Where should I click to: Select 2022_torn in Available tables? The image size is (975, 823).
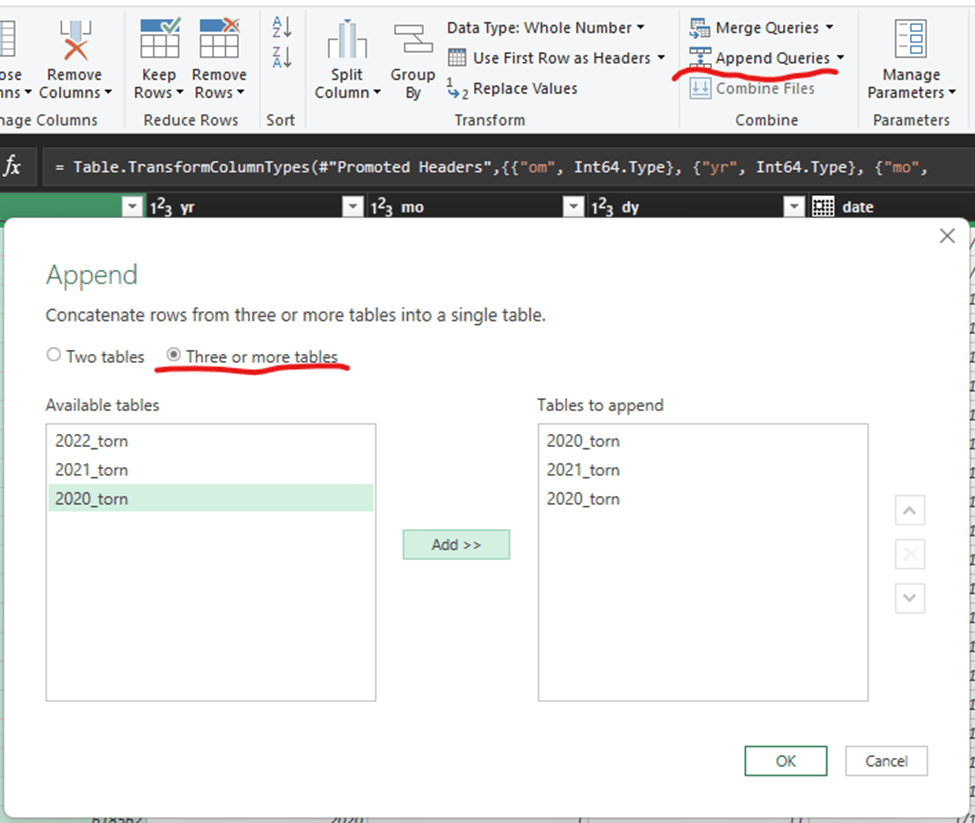coord(92,441)
